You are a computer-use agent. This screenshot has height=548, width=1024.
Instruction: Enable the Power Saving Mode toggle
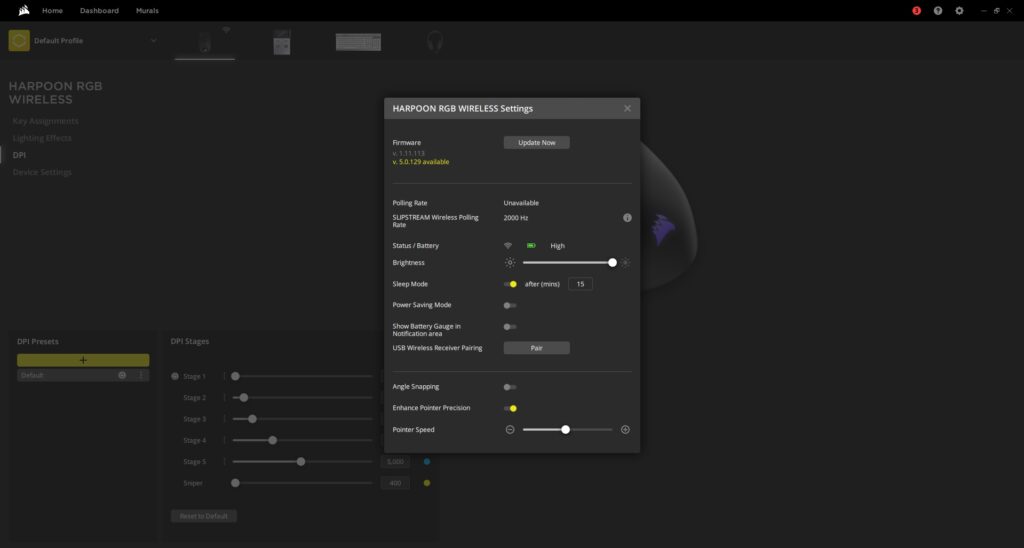[510, 305]
